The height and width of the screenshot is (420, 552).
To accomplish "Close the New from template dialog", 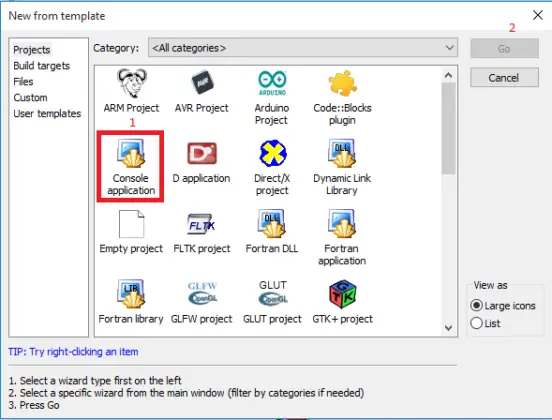I will pyautogui.click(x=538, y=15).
